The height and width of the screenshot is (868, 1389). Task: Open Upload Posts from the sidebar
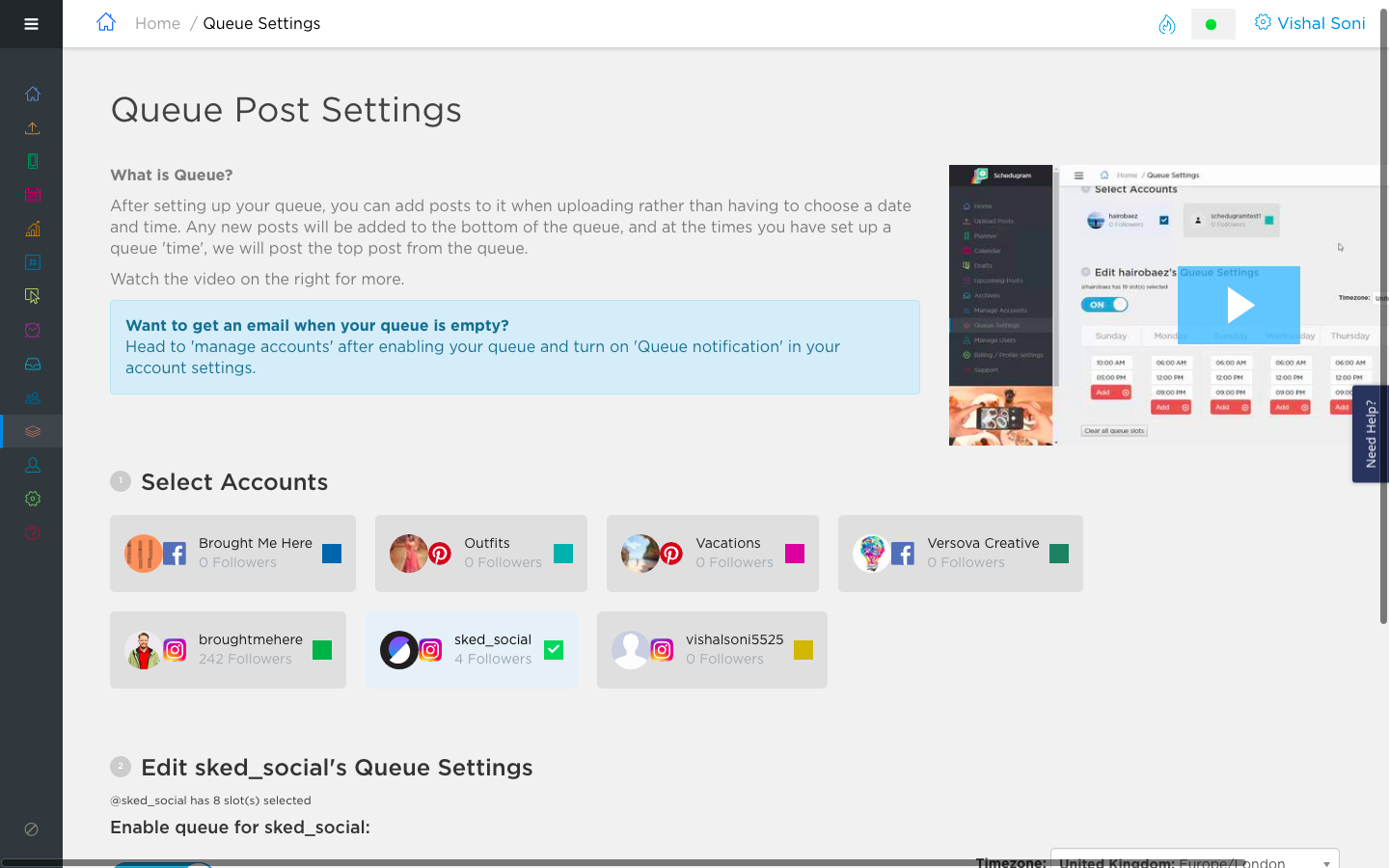click(x=33, y=127)
